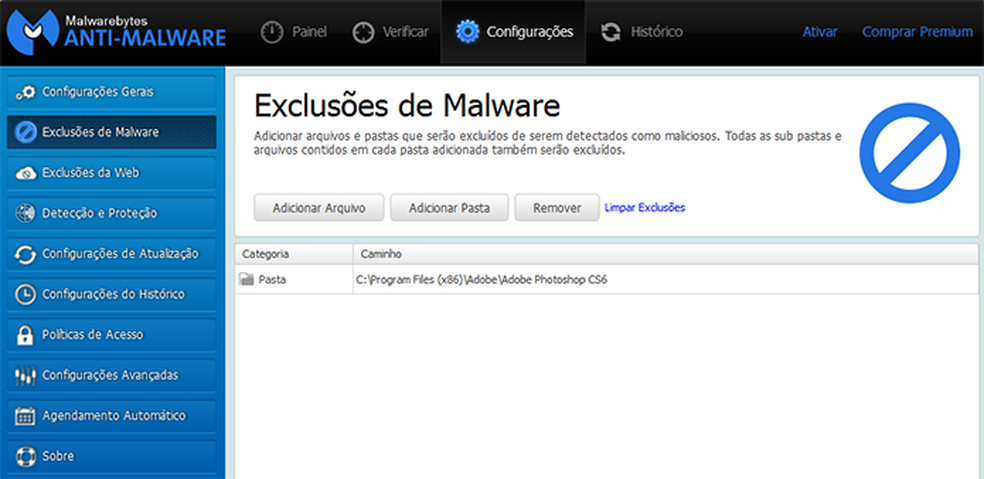Image resolution: width=984 pixels, height=479 pixels.
Task: Click the Ativar link
Action: (x=820, y=32)
